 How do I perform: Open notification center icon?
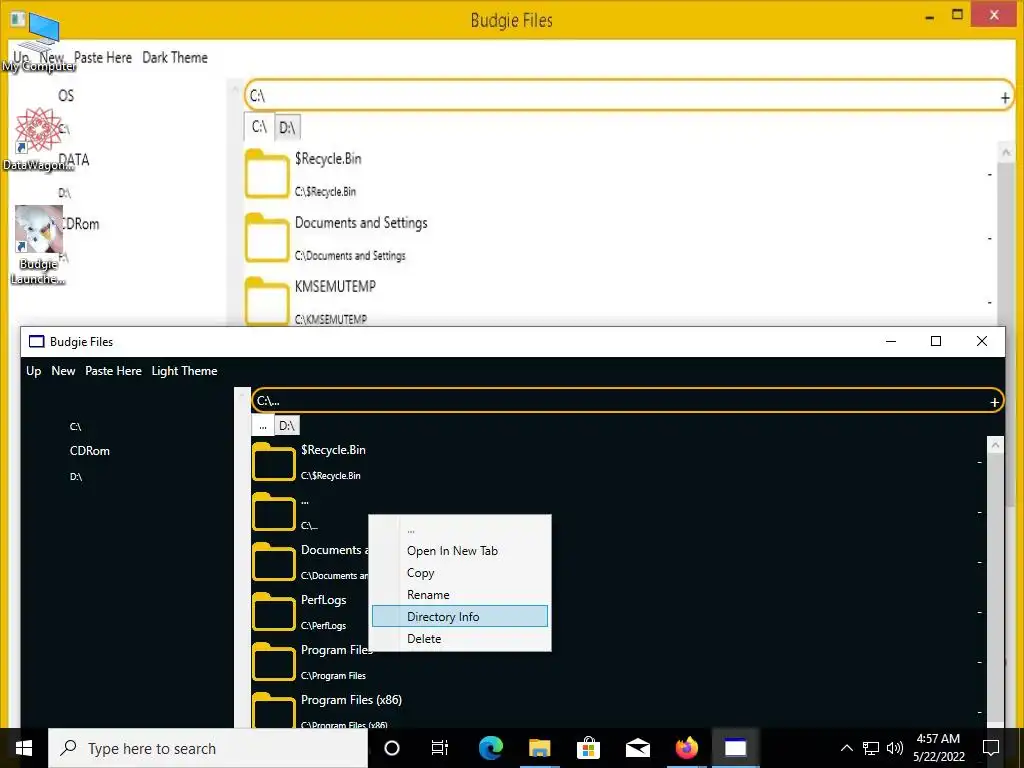[x=991, y=748]
